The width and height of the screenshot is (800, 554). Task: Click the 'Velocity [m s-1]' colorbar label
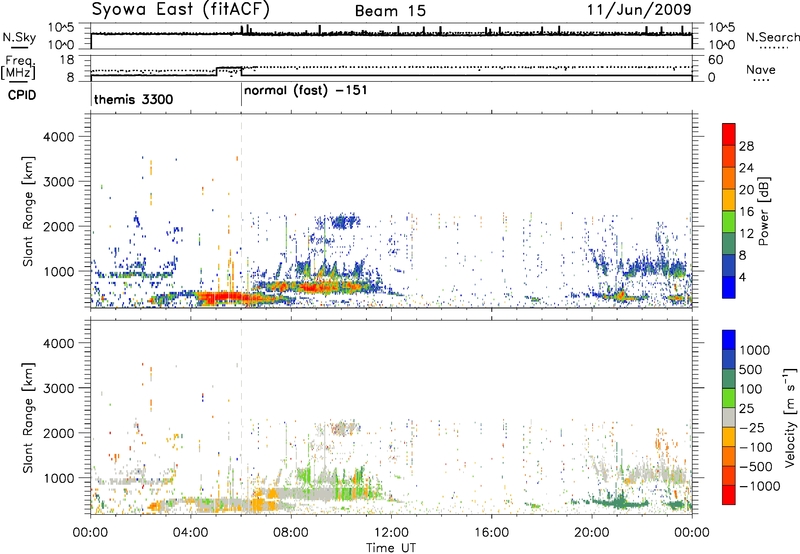coord(790,417)
